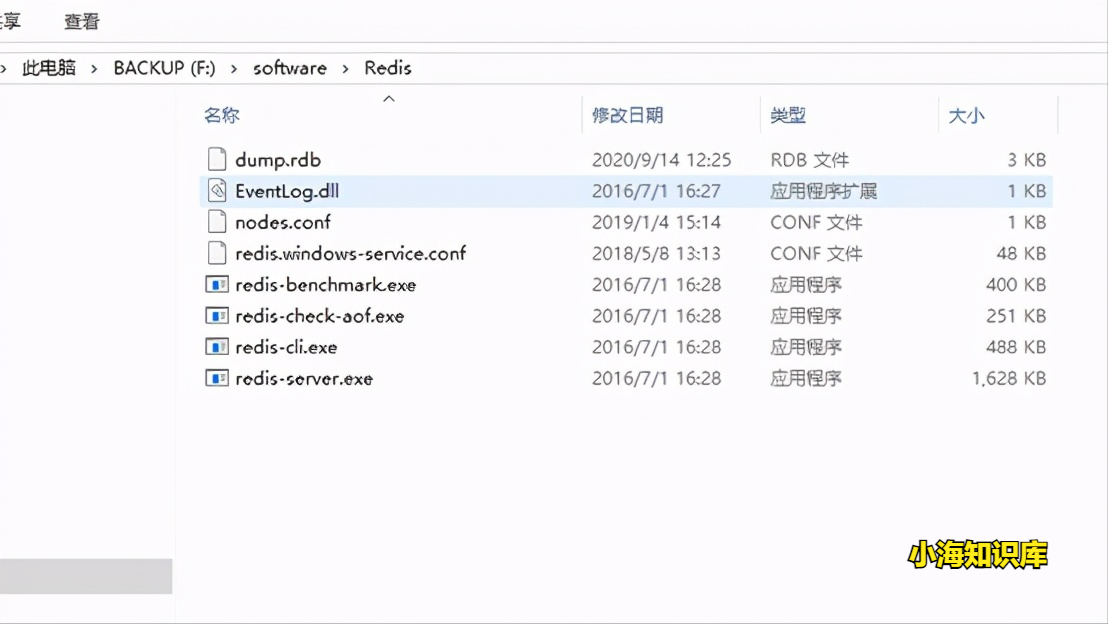This screenshot has width=1108, height=624.
Task: Click the redis-server.exe application icon
Action: pos(217,378)
